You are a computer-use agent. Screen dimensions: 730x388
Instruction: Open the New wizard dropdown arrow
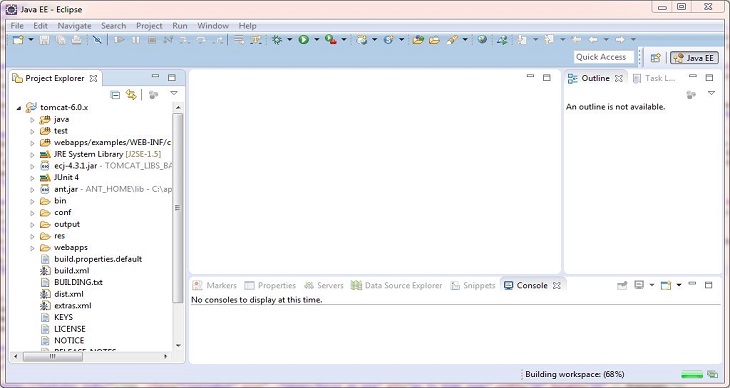pos(31,40)
